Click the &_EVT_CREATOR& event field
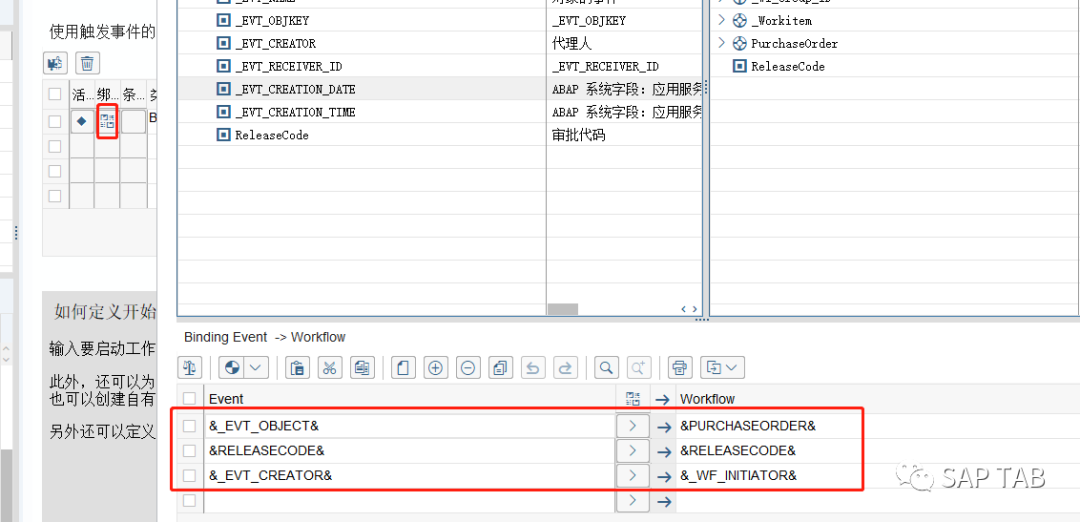The height and width of the screenshot is (522, 1080). [x=409, y=476]
